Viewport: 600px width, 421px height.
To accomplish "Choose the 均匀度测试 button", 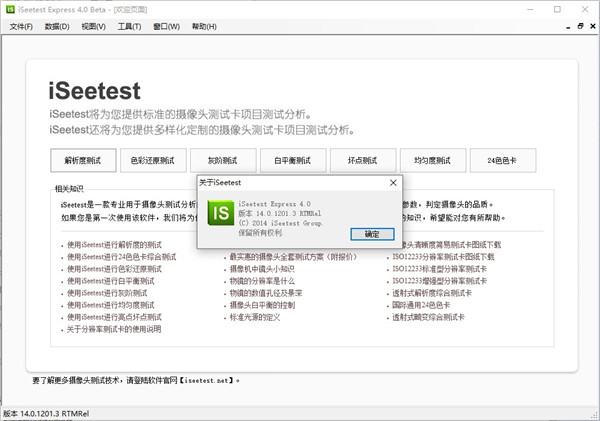I will (433, 160).
